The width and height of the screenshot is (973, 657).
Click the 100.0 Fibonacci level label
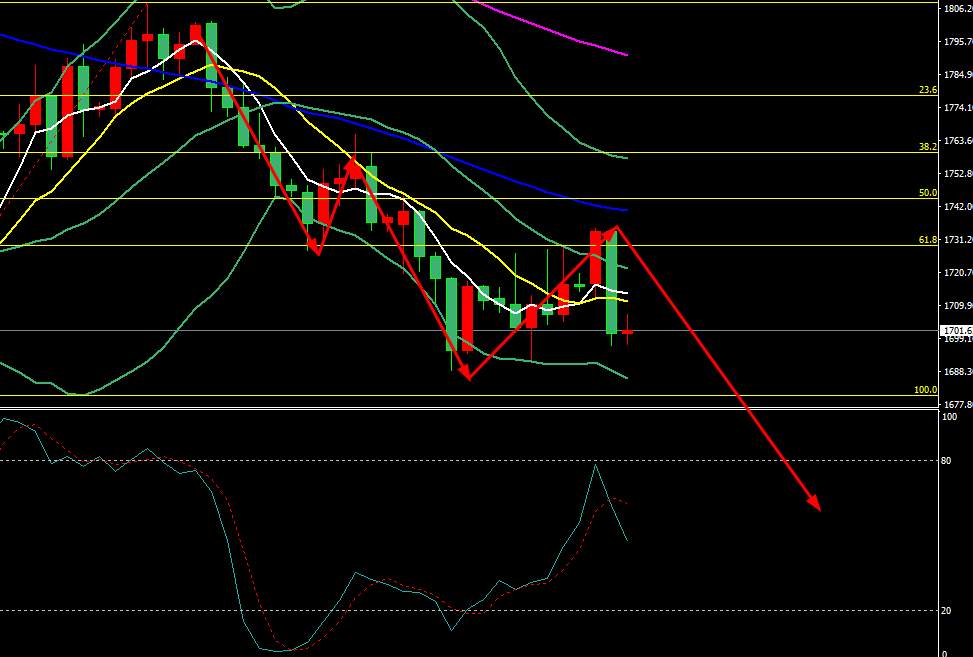[x=925, y=390]
